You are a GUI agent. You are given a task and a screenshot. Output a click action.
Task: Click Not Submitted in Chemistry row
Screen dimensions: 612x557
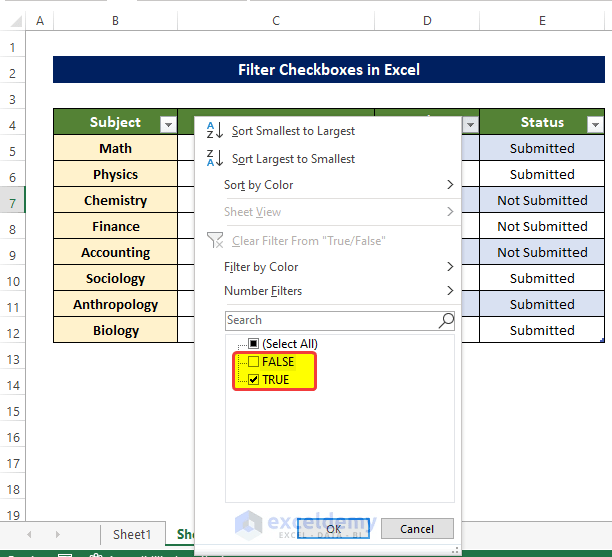pos(542,200)
